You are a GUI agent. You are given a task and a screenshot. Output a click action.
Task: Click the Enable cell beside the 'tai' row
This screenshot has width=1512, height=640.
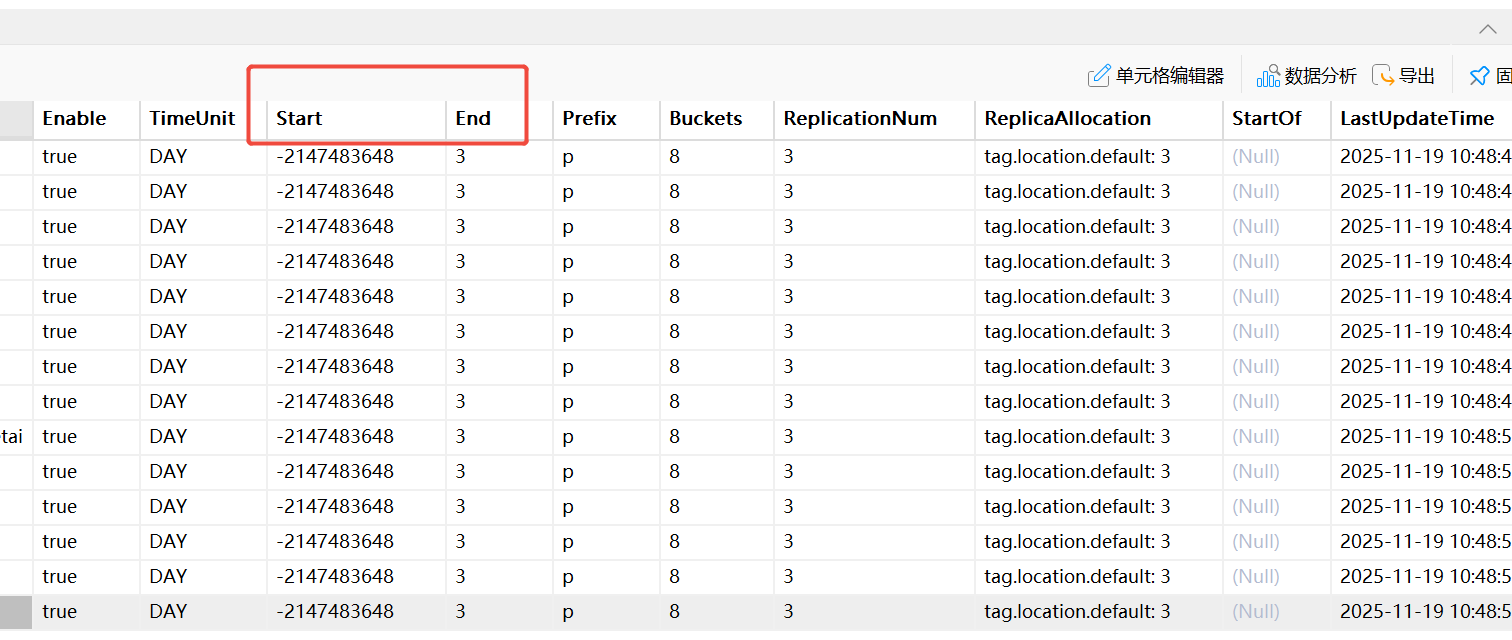(x=60, y=437)
